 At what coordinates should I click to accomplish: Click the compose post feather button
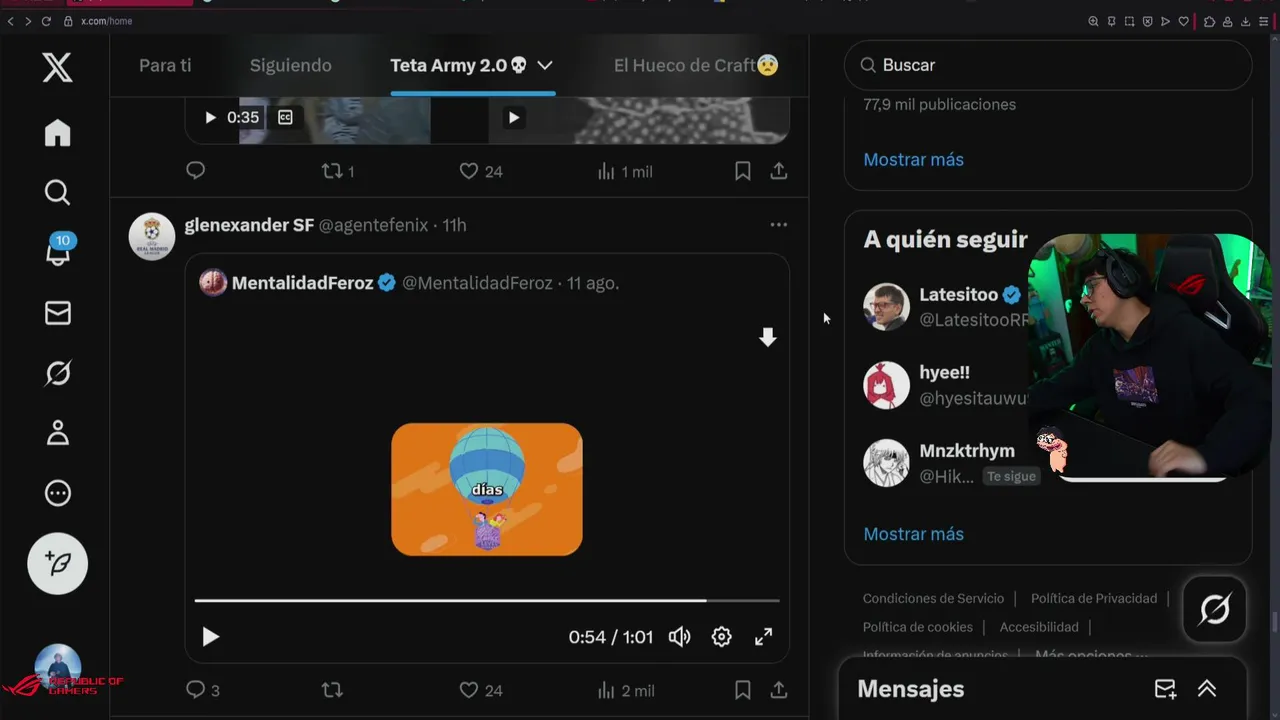click(x=57, y=564)
